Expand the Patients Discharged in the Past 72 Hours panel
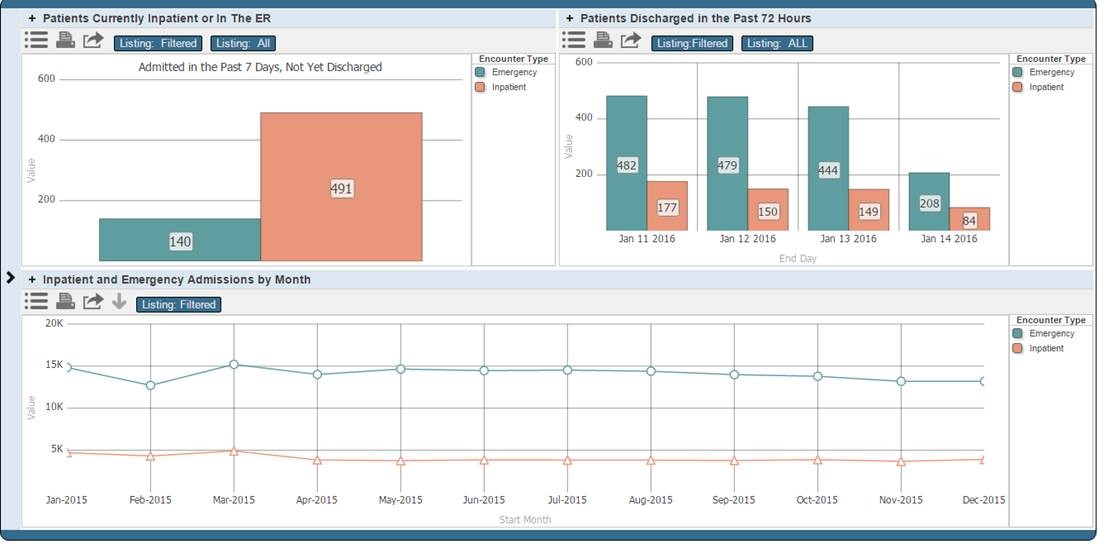1099x544 pixels. click(569, 18)
